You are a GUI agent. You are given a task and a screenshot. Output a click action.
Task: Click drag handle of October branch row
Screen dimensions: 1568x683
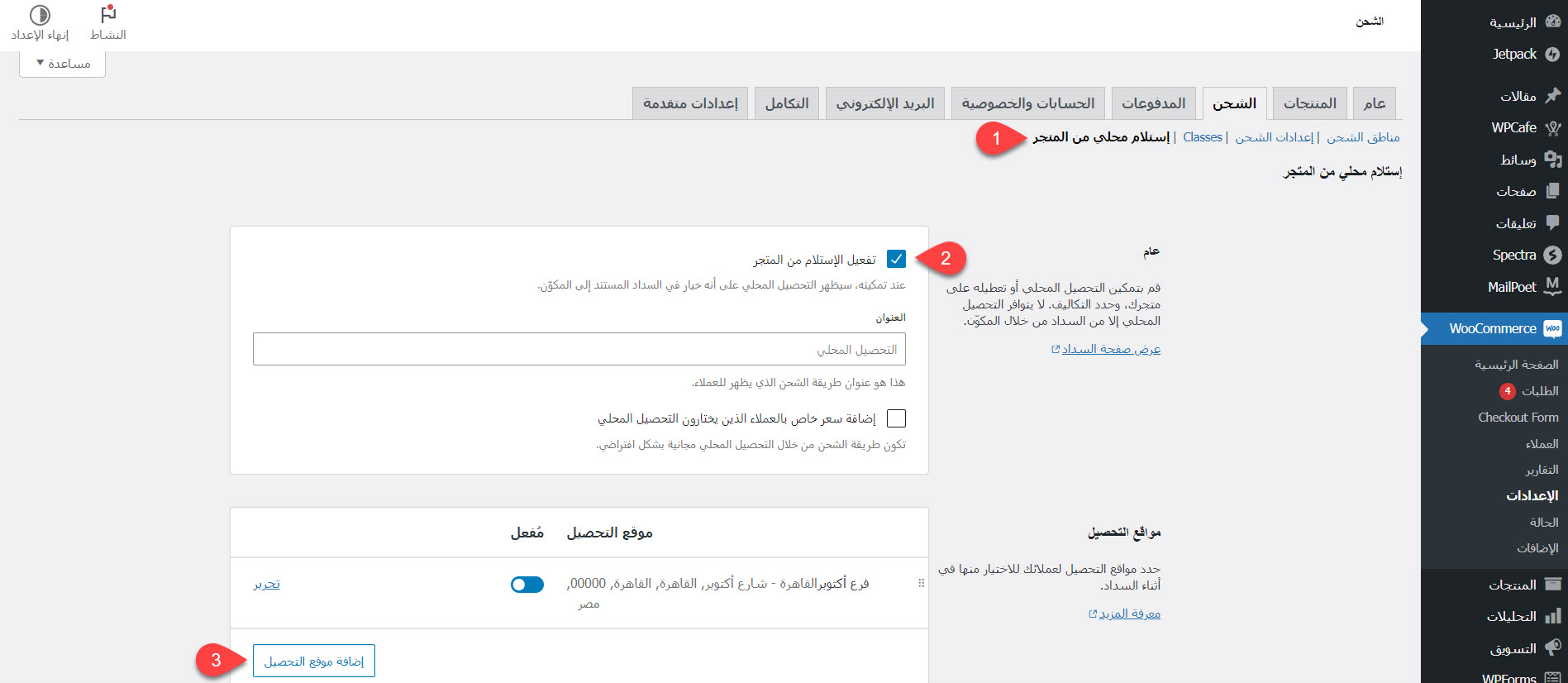pyautogui.click(x=921, y=584)
